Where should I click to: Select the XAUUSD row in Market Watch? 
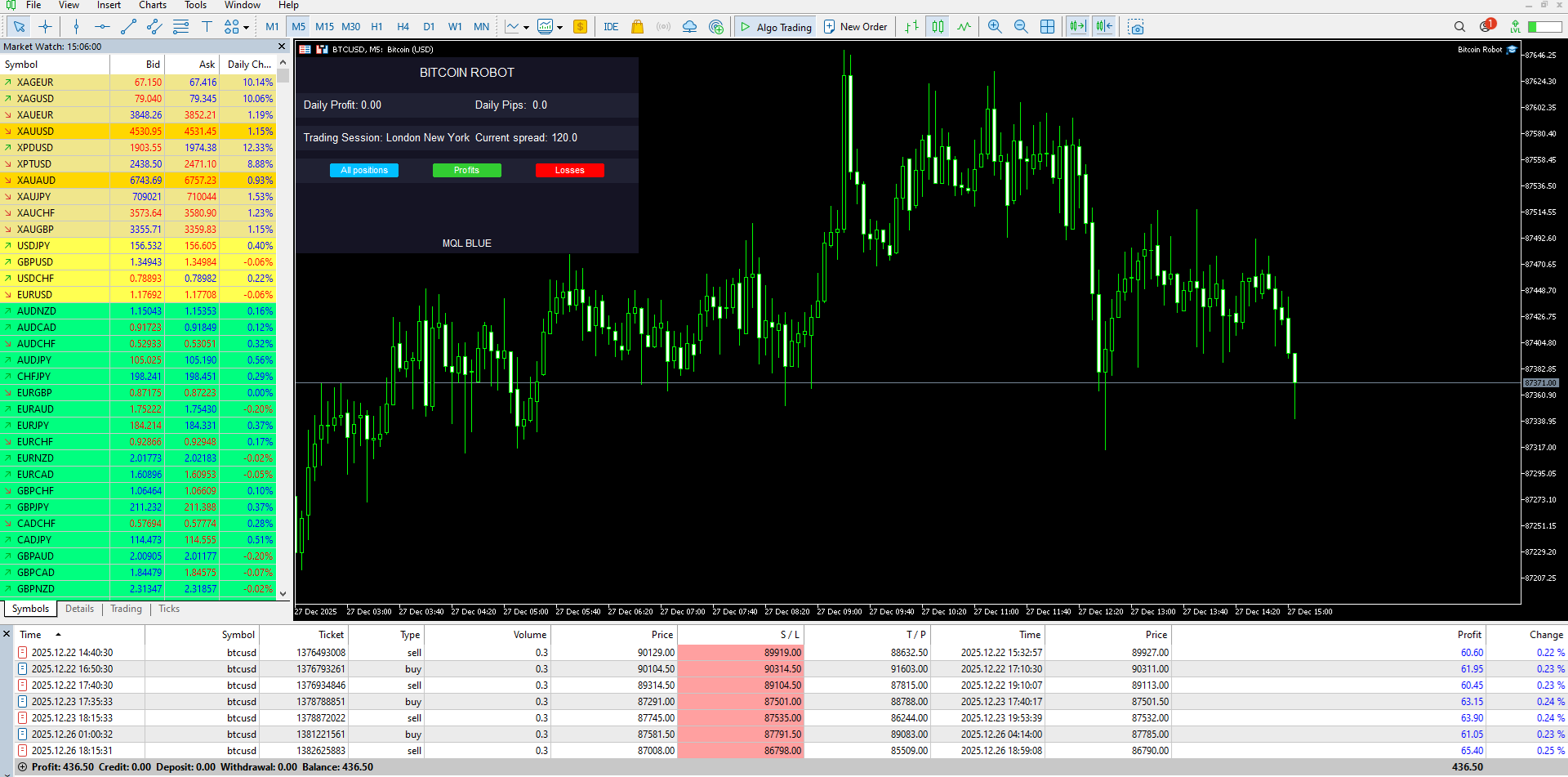coord(138,132)
